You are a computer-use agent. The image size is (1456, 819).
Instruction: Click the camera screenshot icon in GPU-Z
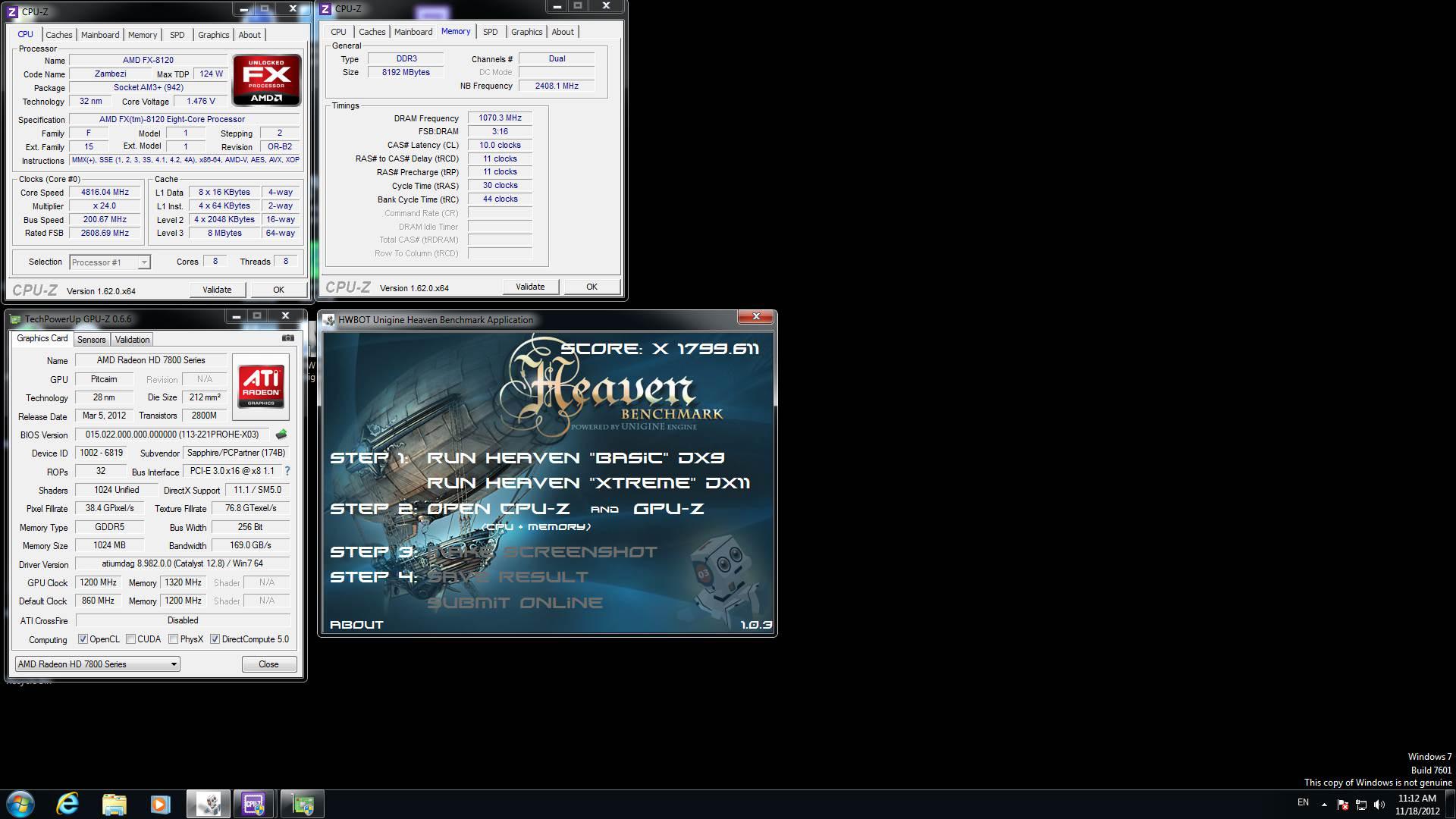288,338
